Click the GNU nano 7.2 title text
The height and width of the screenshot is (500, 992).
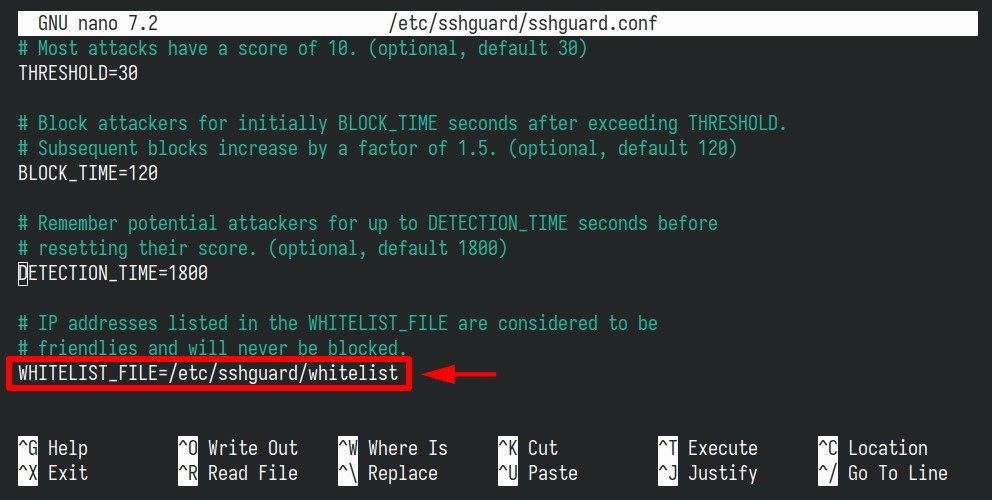(98, 24)
